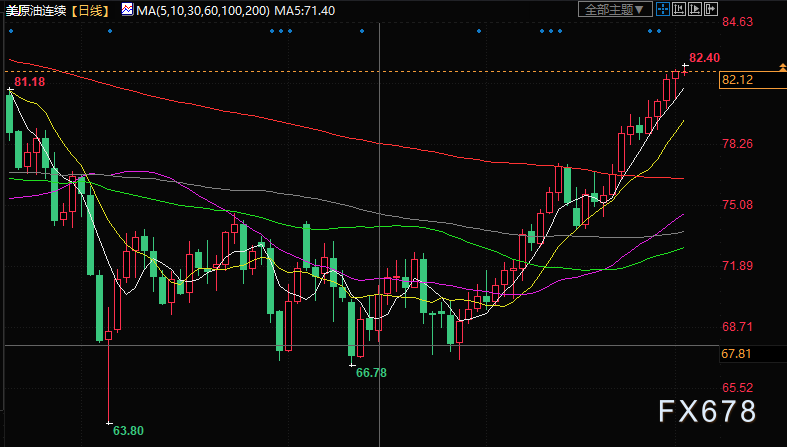The height and width of the screenshot is (447, 787).
Task: Click the MA indicator chart icon
Action: tap(127, 10)
